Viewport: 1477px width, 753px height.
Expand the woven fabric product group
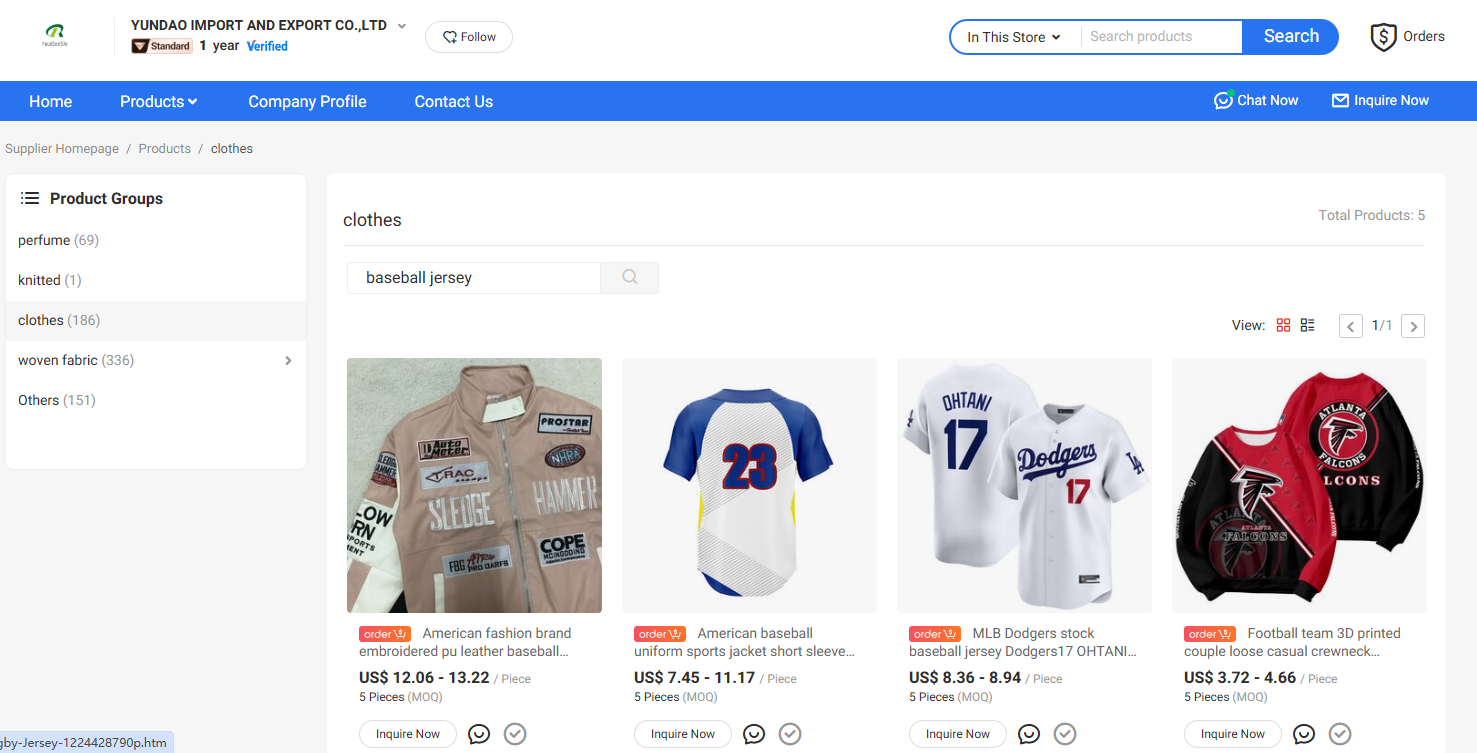pyautogui.click(x=288, y=360)
